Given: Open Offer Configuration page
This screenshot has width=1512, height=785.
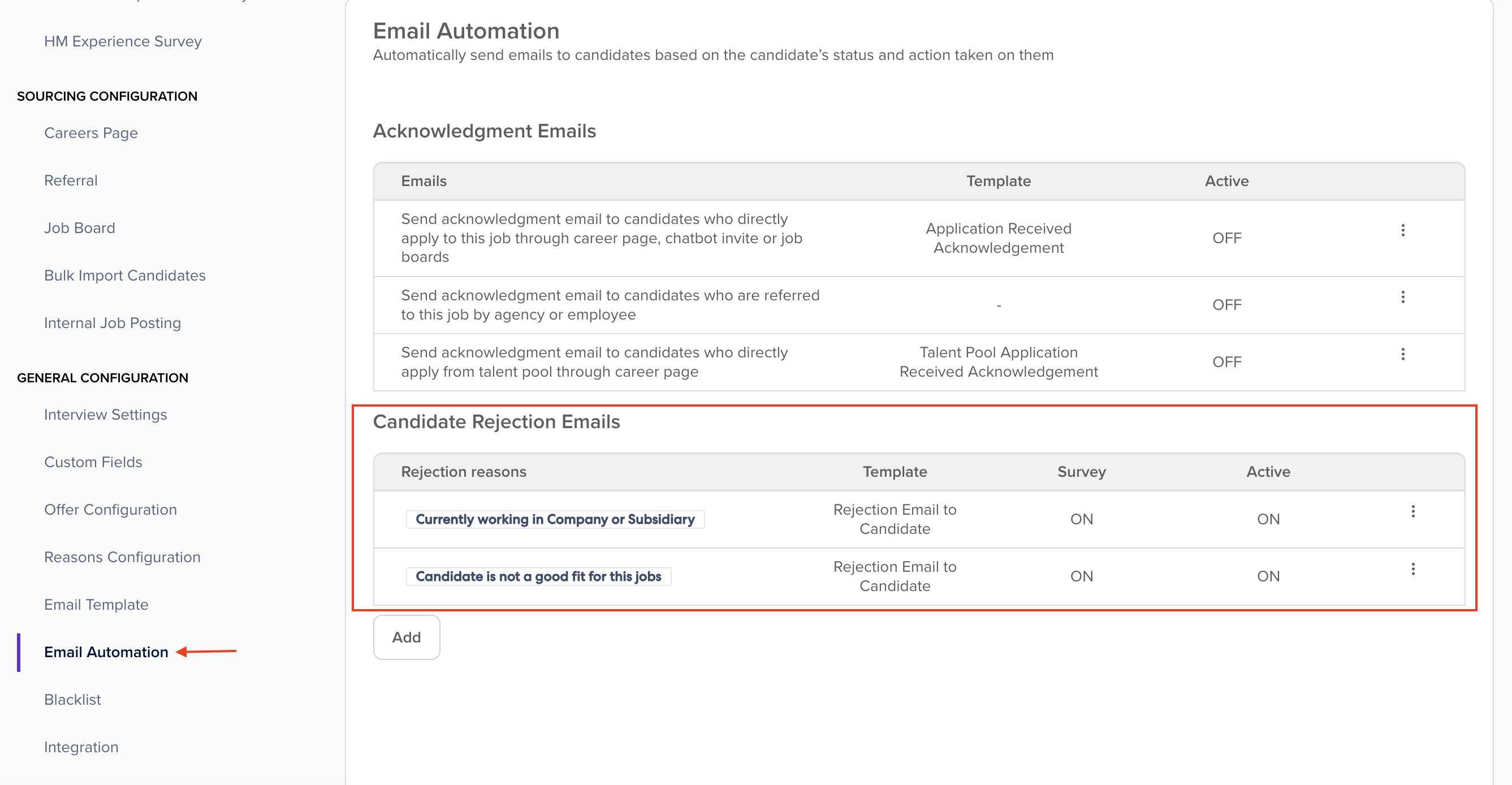Looking at the screenshot, I should tap(110, 509).
